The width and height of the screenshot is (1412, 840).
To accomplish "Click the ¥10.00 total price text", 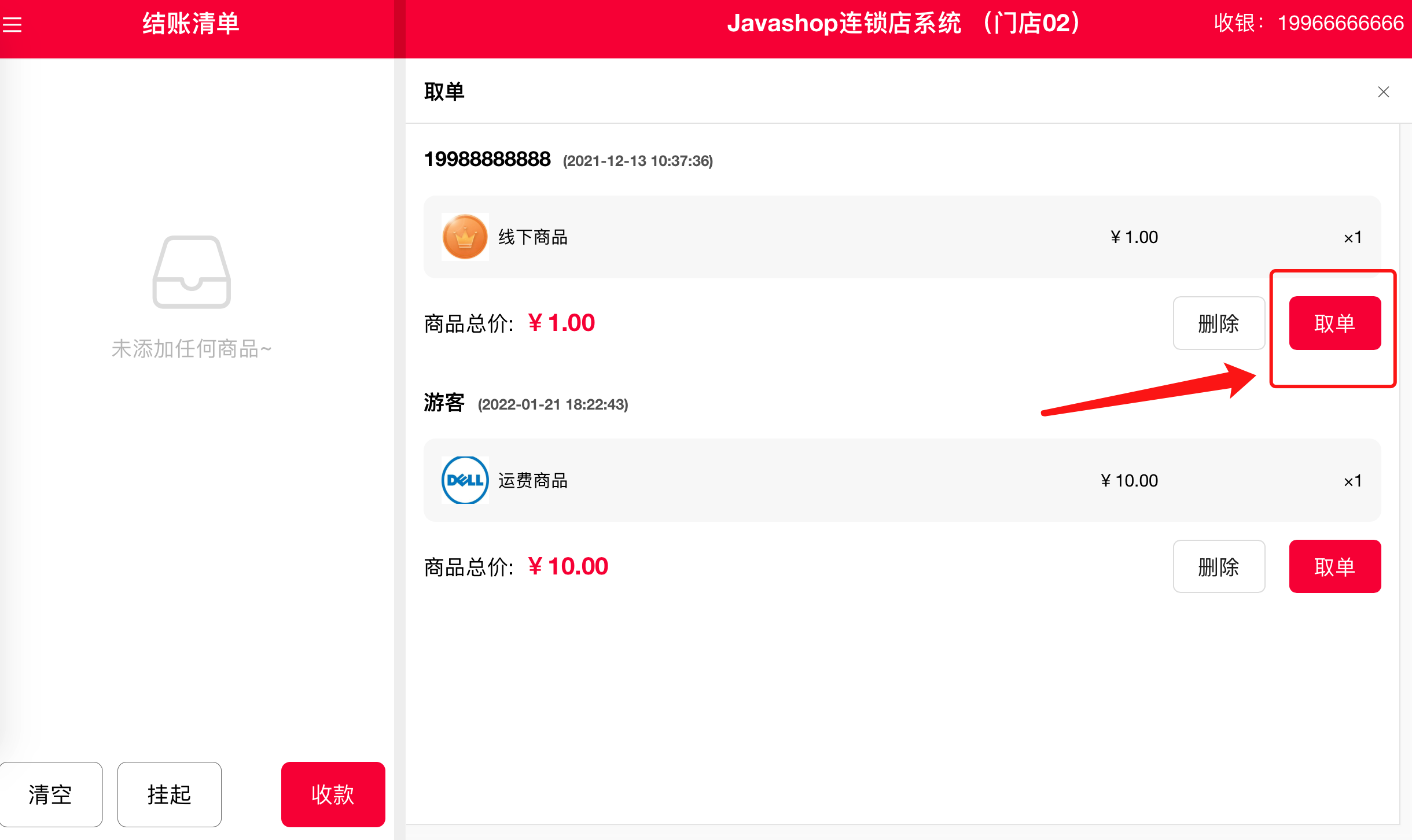I will pyautogui.click(x=568, y=566).
